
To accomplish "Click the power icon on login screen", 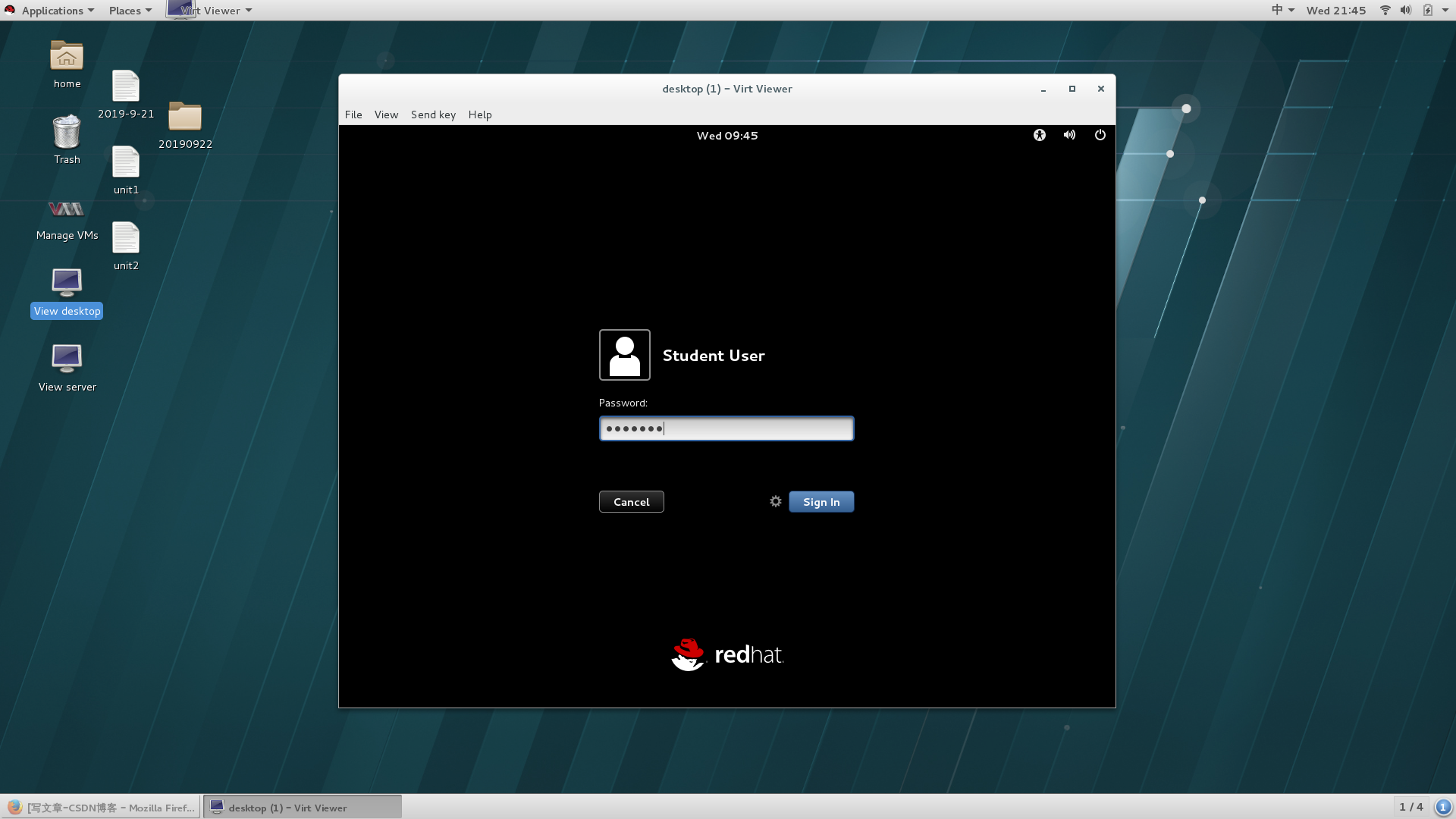I will pos(1100,135).
